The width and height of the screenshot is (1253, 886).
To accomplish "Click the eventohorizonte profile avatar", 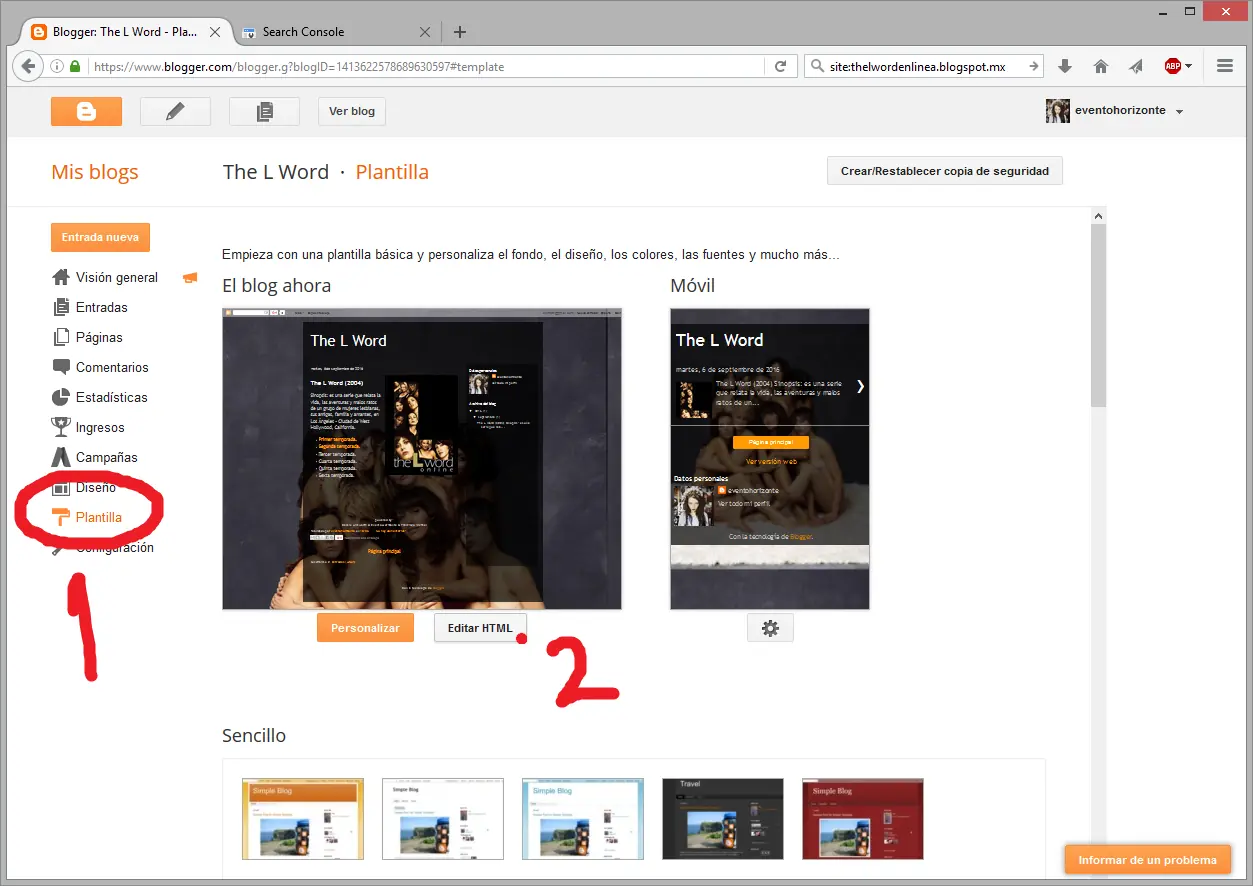I will coord(1058,110).
